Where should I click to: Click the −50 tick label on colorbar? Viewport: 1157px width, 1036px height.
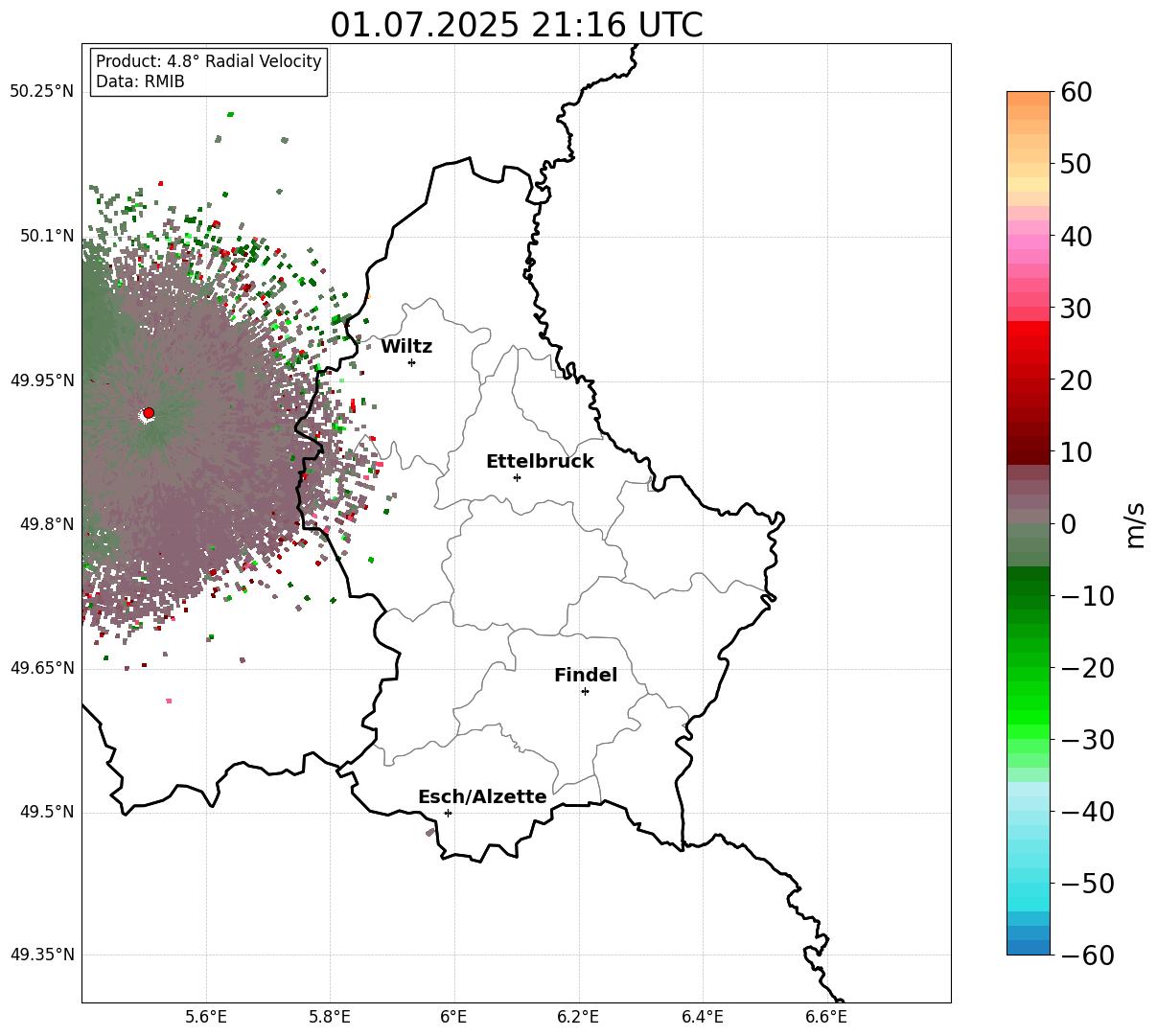pyautogui.click(x=1087, y=884)
